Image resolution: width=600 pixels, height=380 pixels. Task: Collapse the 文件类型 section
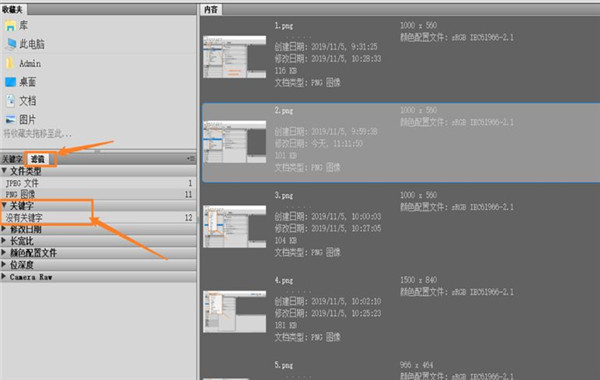pos(4,171)
